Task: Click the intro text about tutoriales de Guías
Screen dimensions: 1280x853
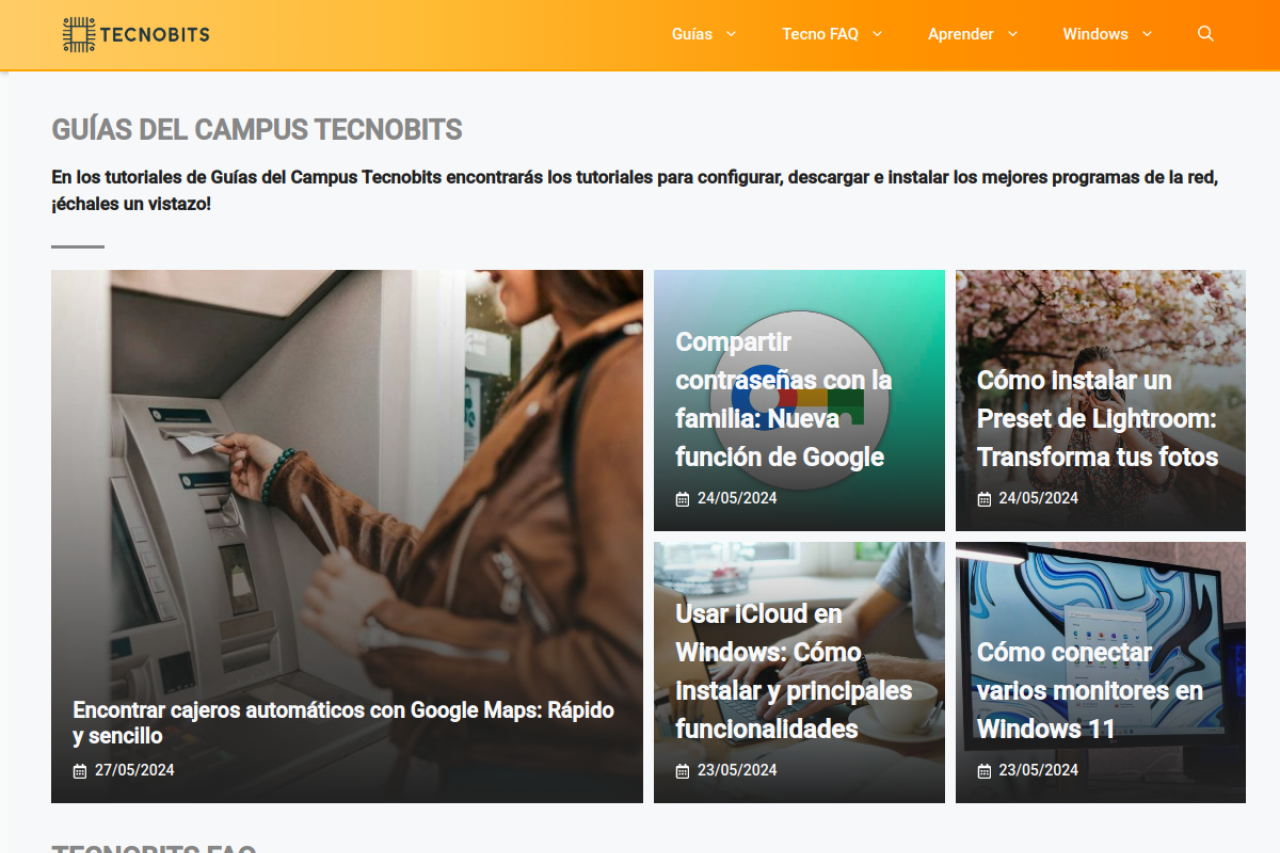Action: [635, 191]
